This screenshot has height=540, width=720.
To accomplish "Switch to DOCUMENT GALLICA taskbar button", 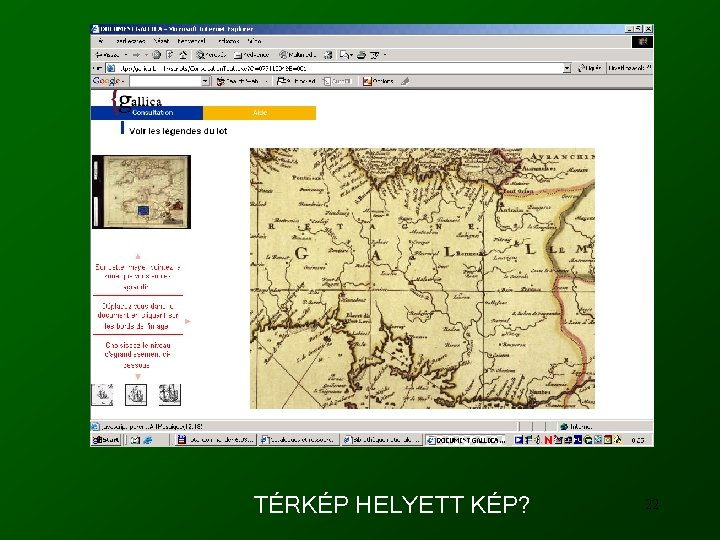I will (466, 440).
